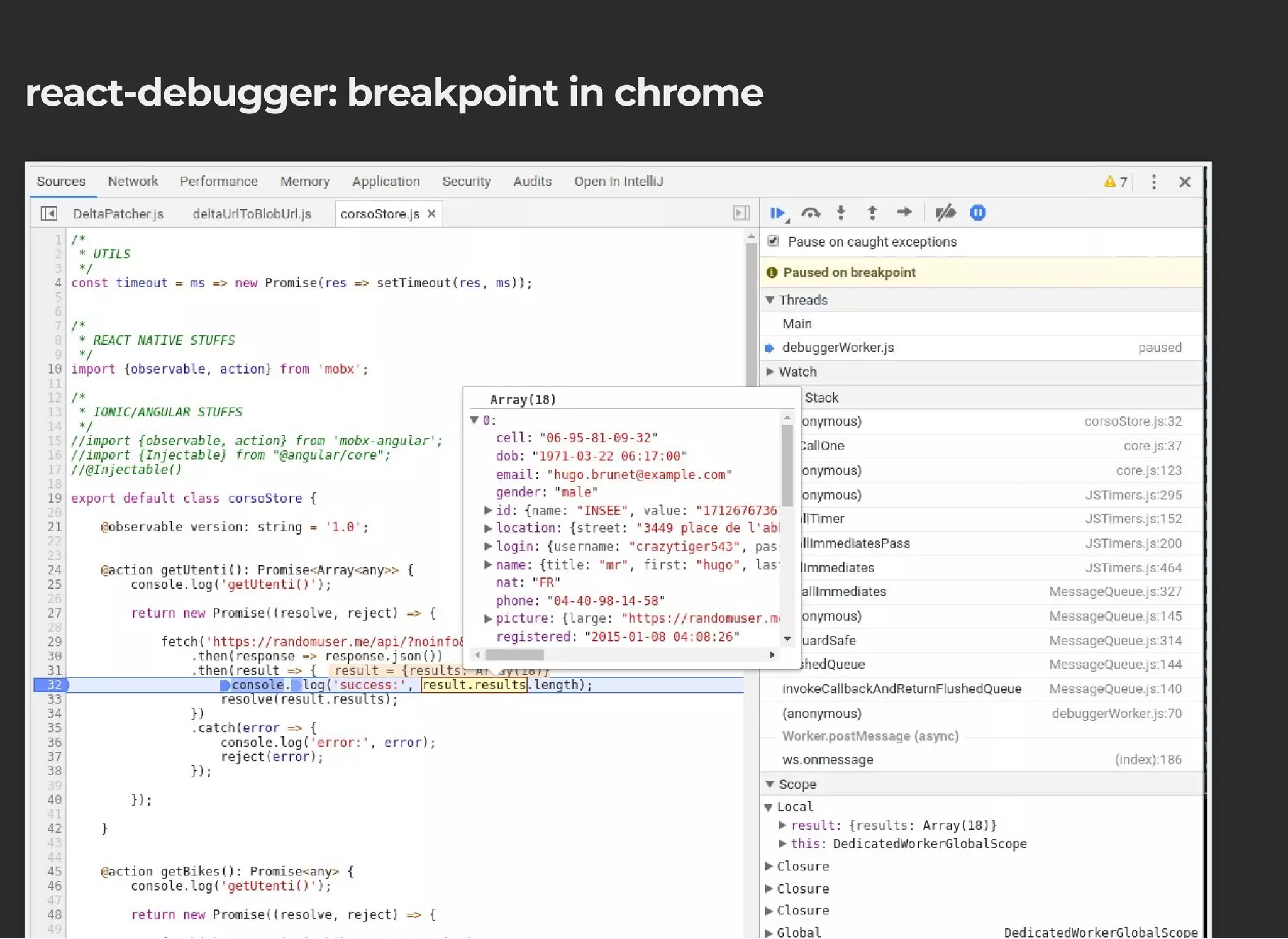Click the email value hugo.brunet@example.com
Screen dimensions: 1288x939
click(640, 474)
